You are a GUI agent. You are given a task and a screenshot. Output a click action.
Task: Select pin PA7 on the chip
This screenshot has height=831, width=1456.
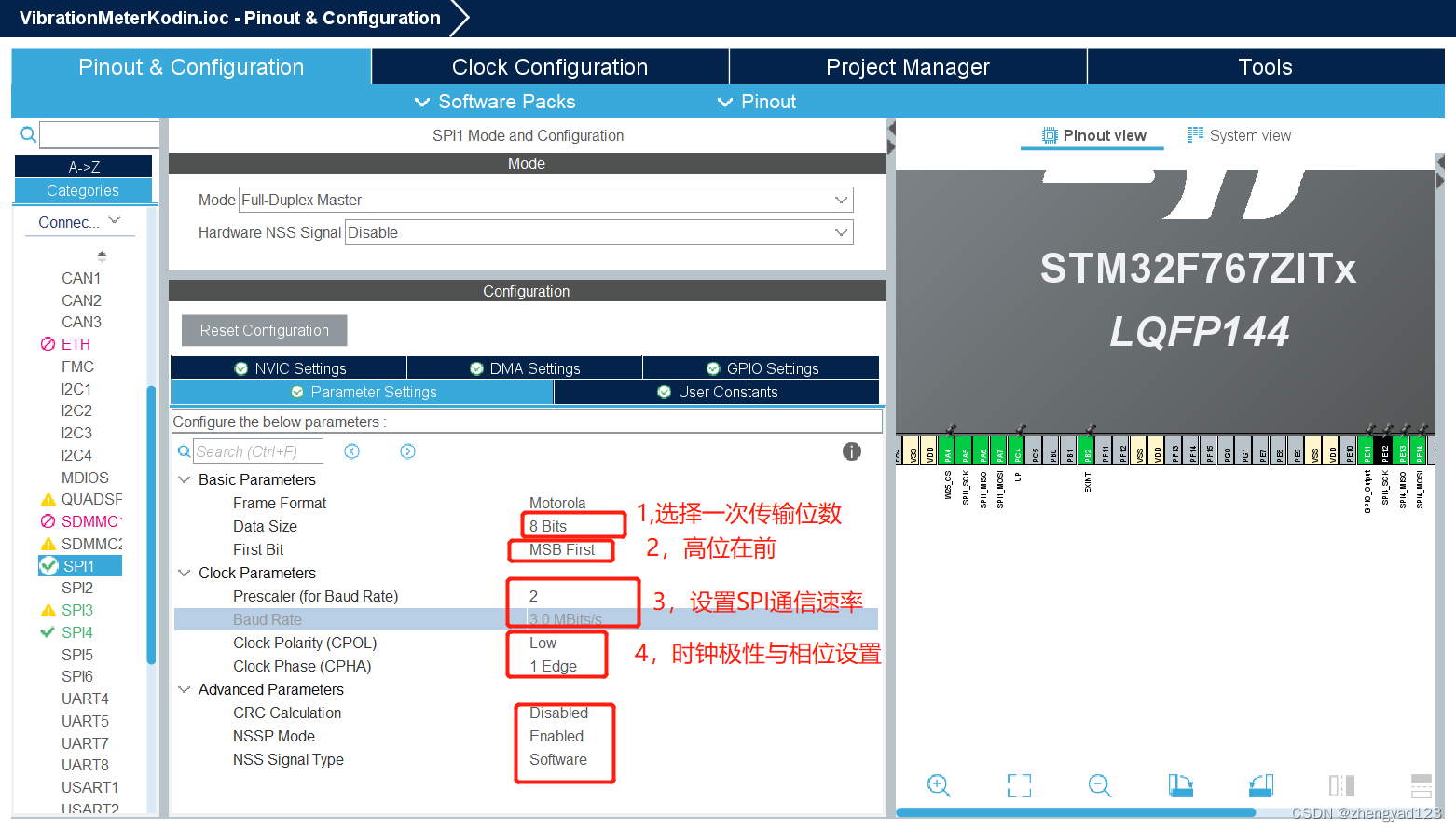pos(999,450)
